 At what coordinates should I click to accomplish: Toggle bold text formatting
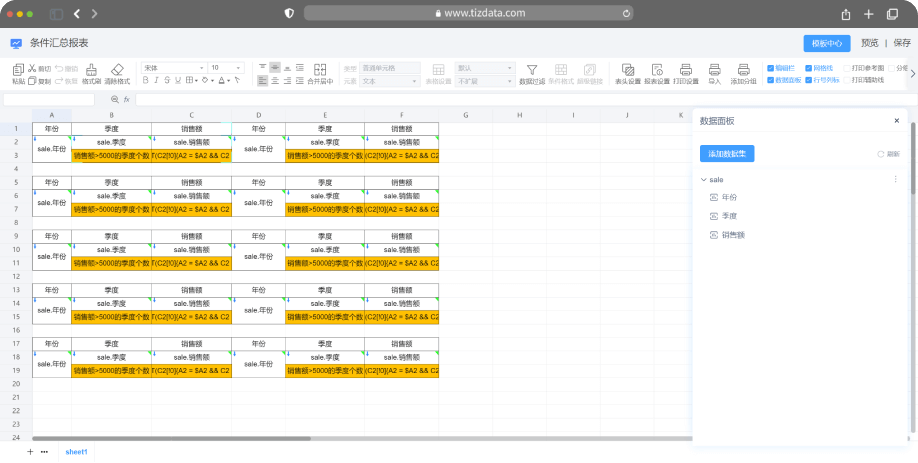pyautogui.click(x=145, y=80)
